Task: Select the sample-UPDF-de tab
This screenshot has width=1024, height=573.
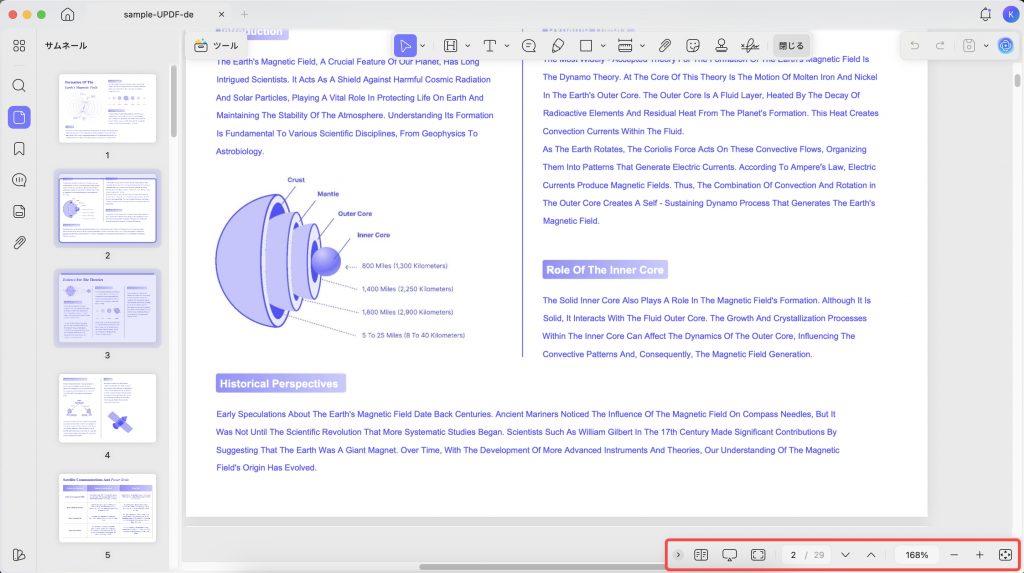Action: point(158,14)
